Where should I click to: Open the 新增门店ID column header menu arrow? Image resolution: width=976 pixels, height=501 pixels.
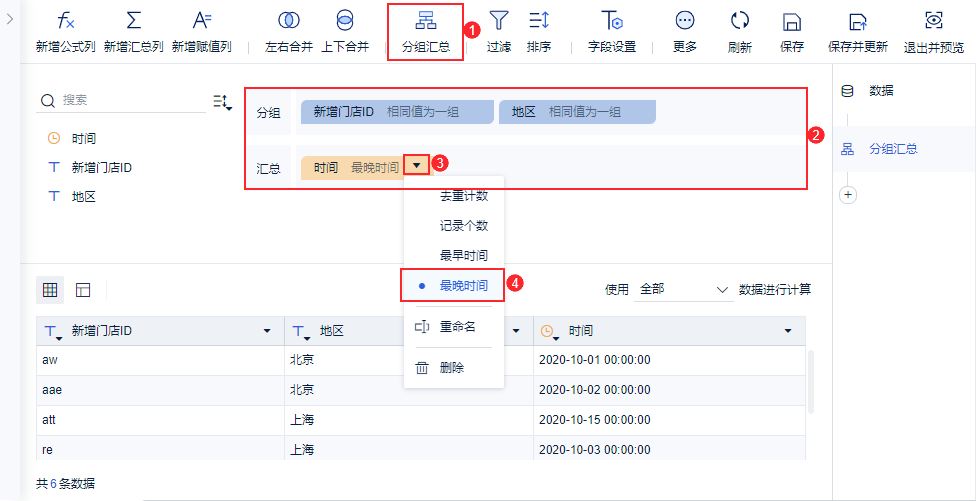(268, 331)
